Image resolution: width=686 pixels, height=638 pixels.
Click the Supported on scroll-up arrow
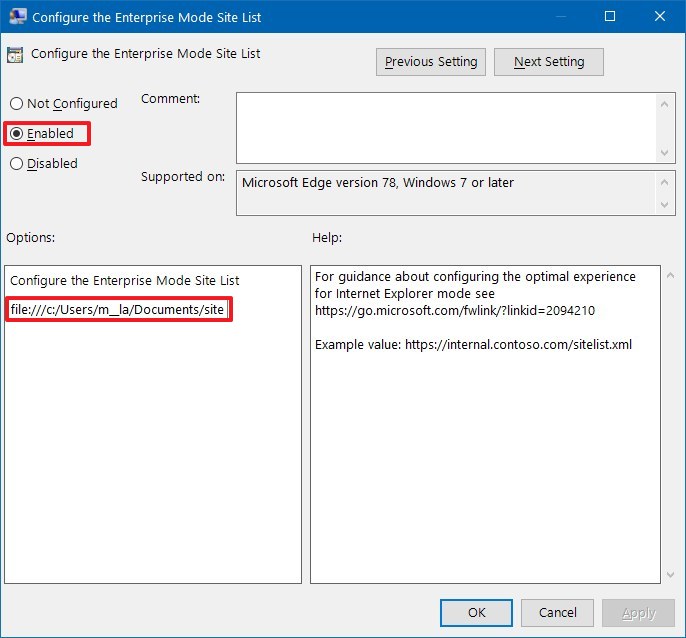coord(664,182)
